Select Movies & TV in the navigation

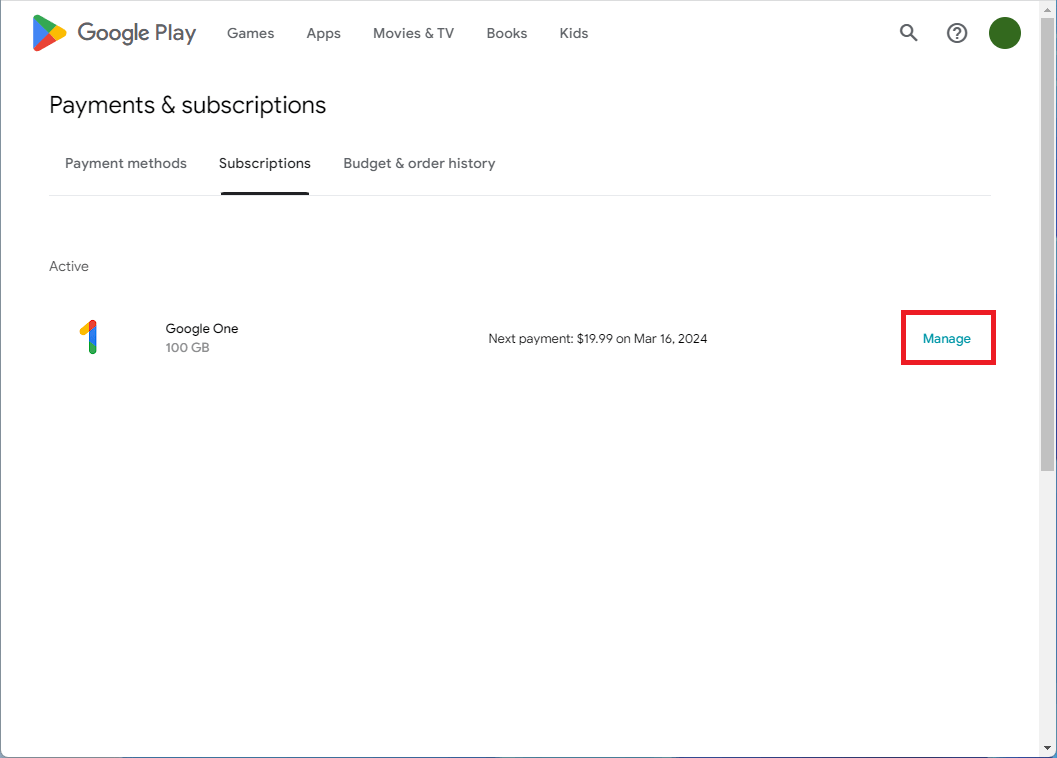pos(413,33)
